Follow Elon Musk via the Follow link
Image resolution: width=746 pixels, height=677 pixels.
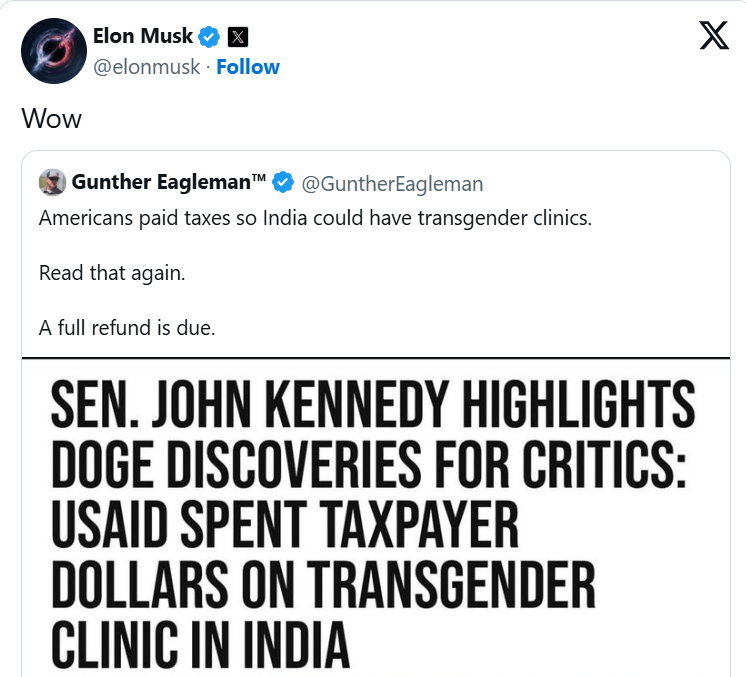click(x=248, y=67)
